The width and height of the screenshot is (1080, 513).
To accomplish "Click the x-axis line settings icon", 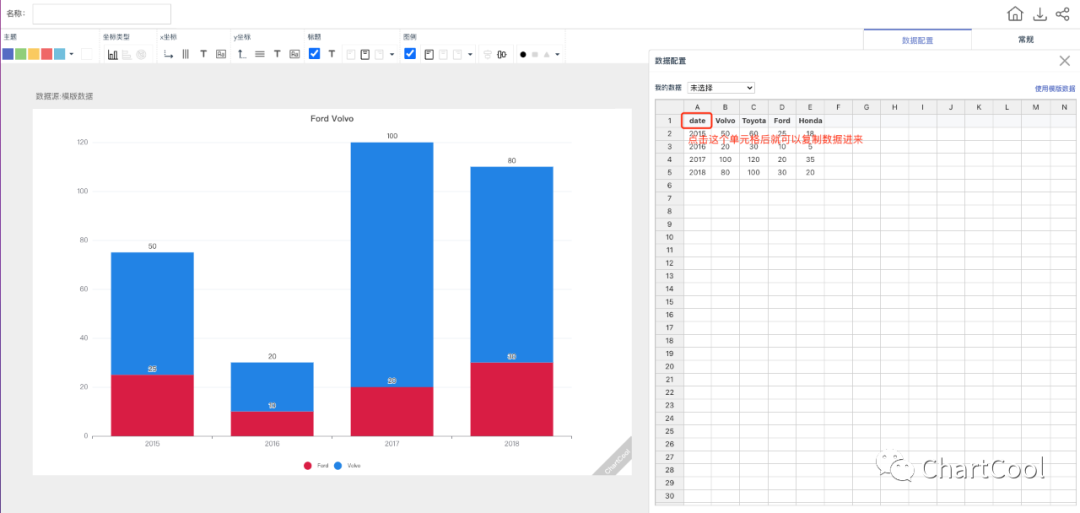I will tap(169, 54).
